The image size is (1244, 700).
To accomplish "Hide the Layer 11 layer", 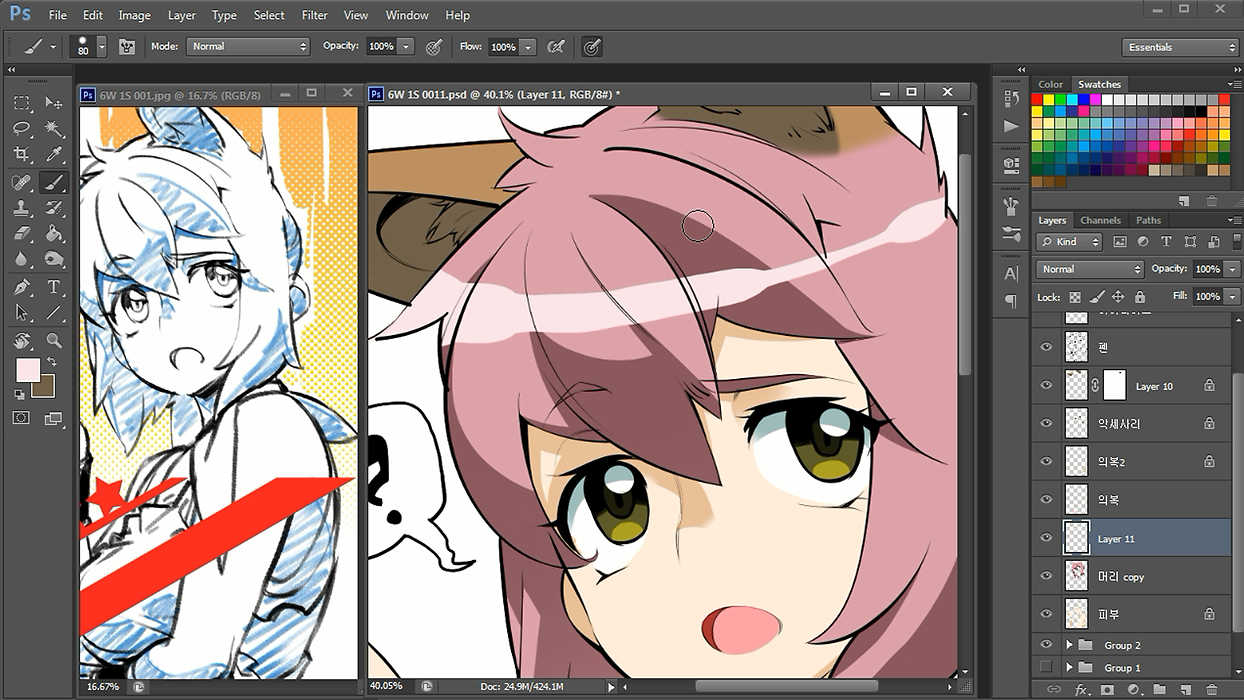I will point(1046,538).
